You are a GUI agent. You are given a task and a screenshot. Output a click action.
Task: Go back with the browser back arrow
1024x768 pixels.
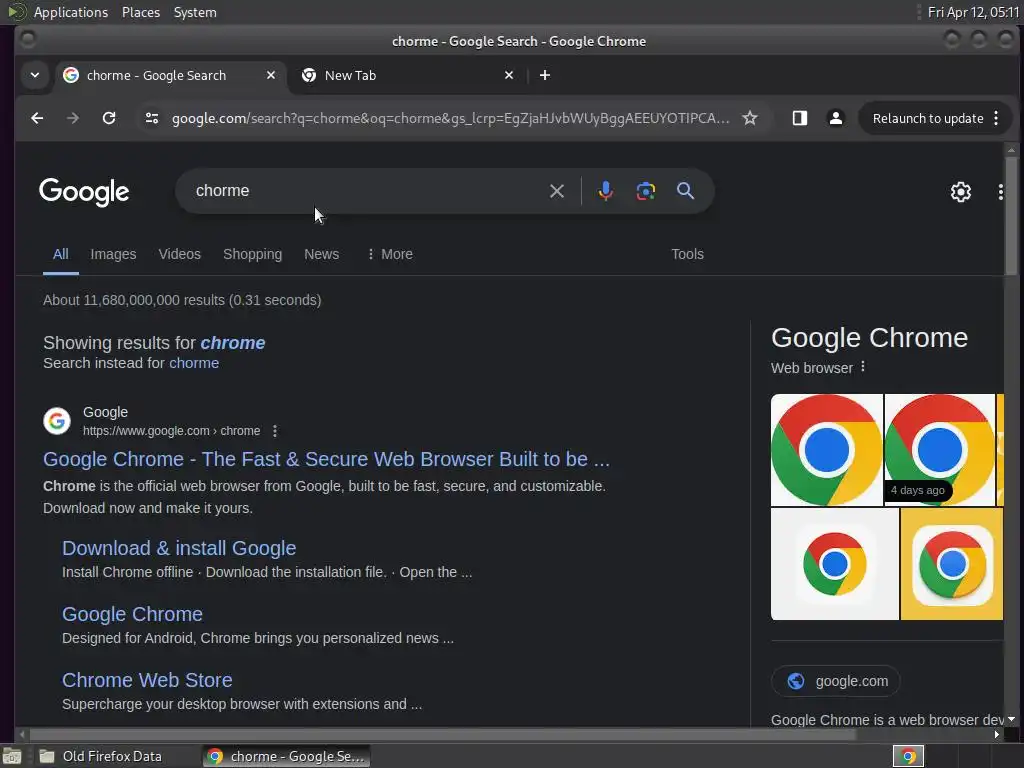[37, 118]
